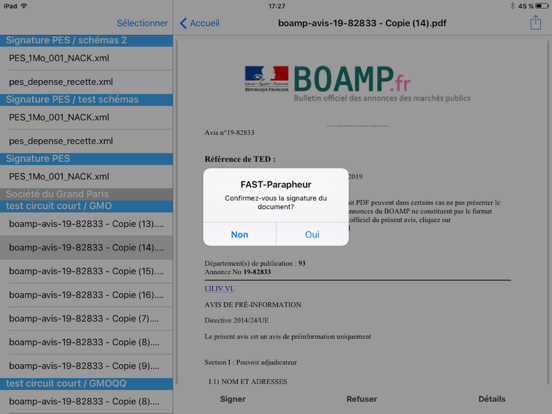Tap the Accueil back label
This screenshot has height=414, width=552.
point(205,23)
